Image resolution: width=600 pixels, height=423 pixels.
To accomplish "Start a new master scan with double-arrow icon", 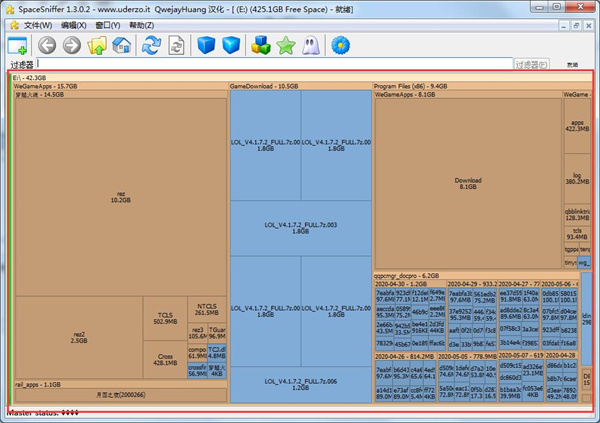I will pos(151,45).
